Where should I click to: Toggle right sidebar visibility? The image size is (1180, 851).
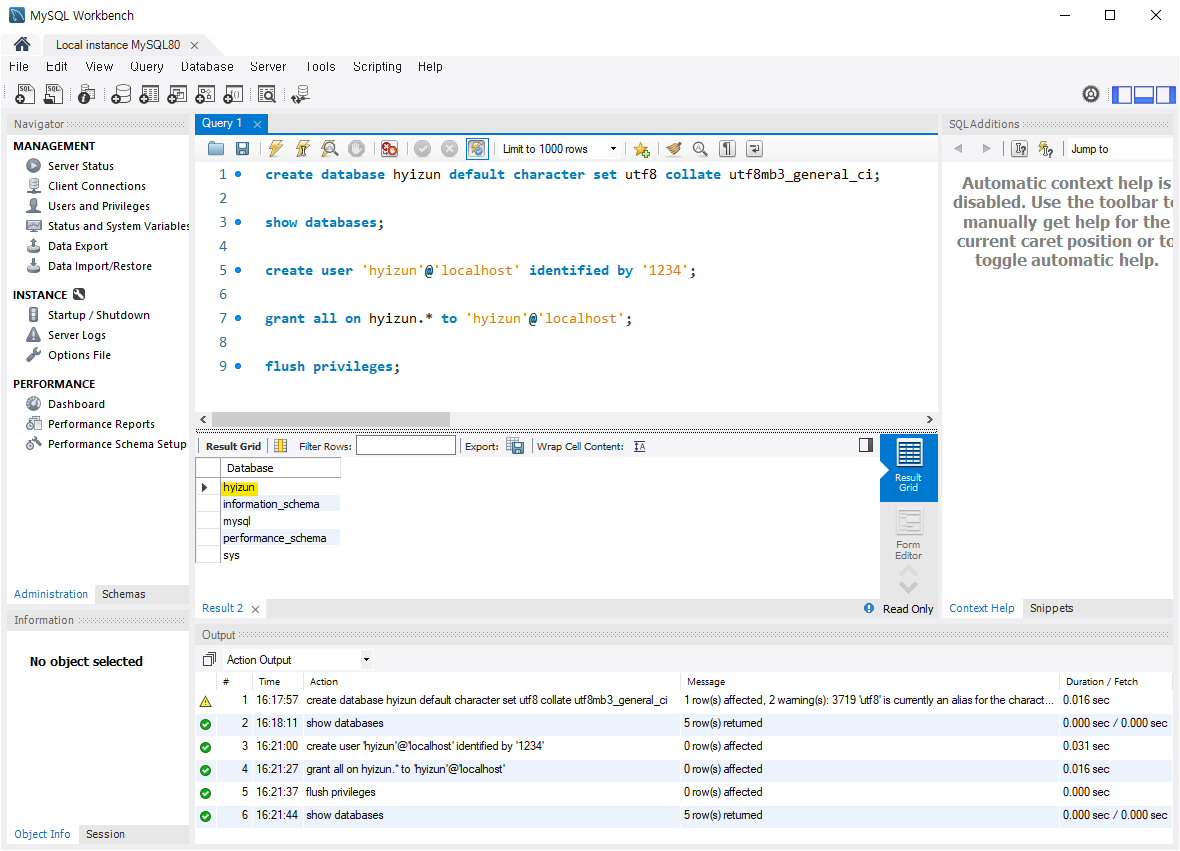1166,95
